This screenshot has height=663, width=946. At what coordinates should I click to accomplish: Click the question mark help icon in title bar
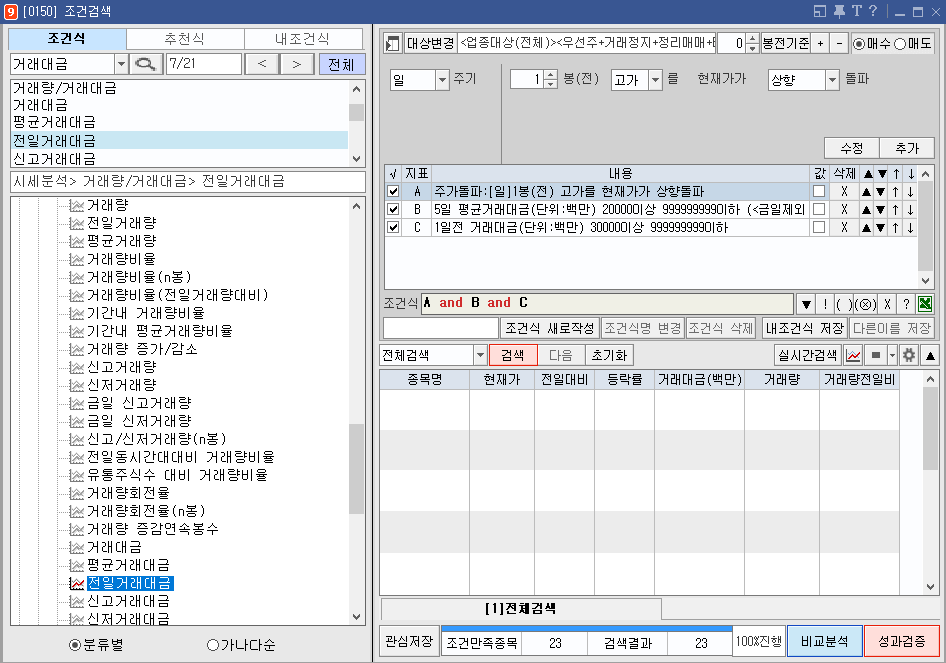click(x=872, y=11)
